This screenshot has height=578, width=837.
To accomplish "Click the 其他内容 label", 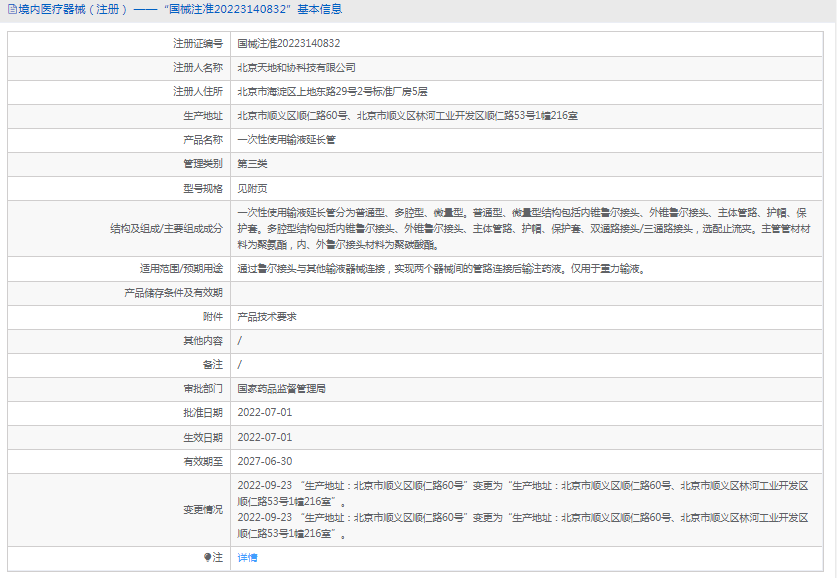I will [x=203, y=341].
